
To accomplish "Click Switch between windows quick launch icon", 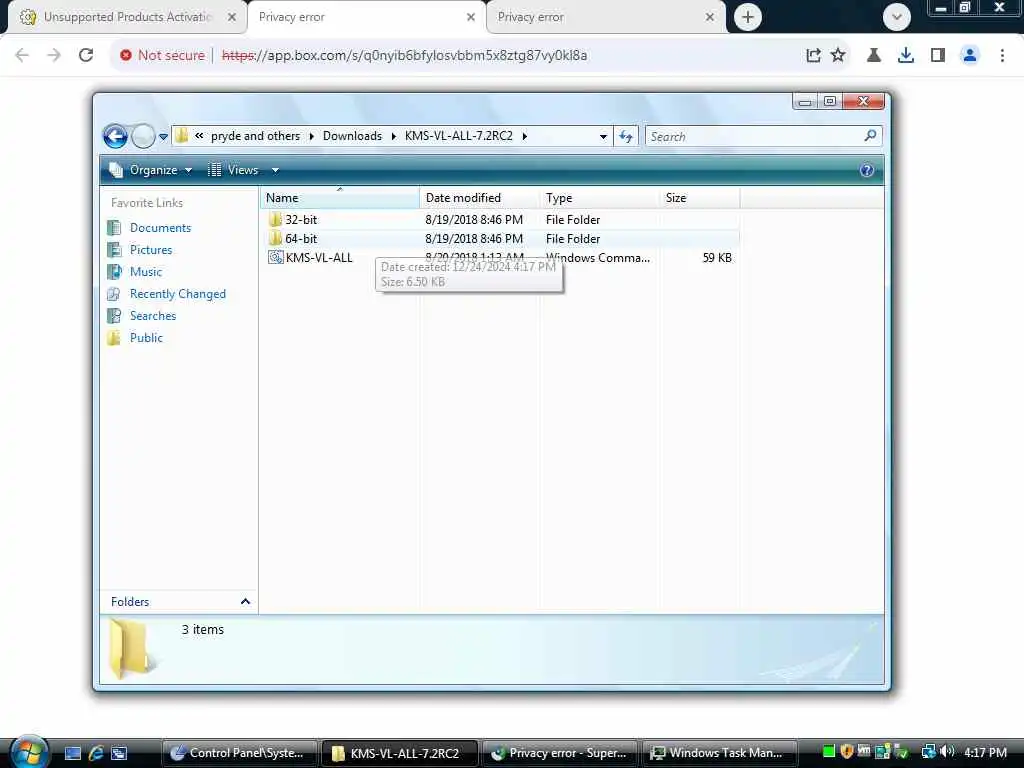I will pos(119,754).
